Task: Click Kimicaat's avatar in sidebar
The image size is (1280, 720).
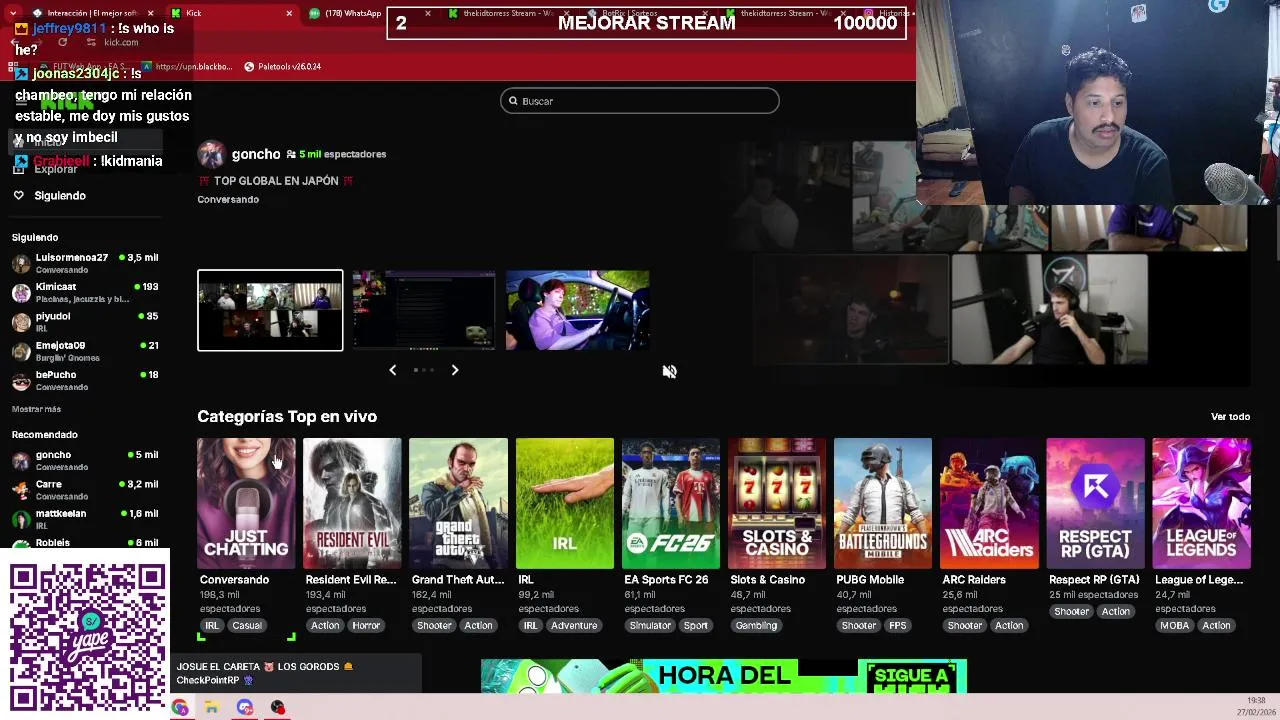Action: (21, 293)
